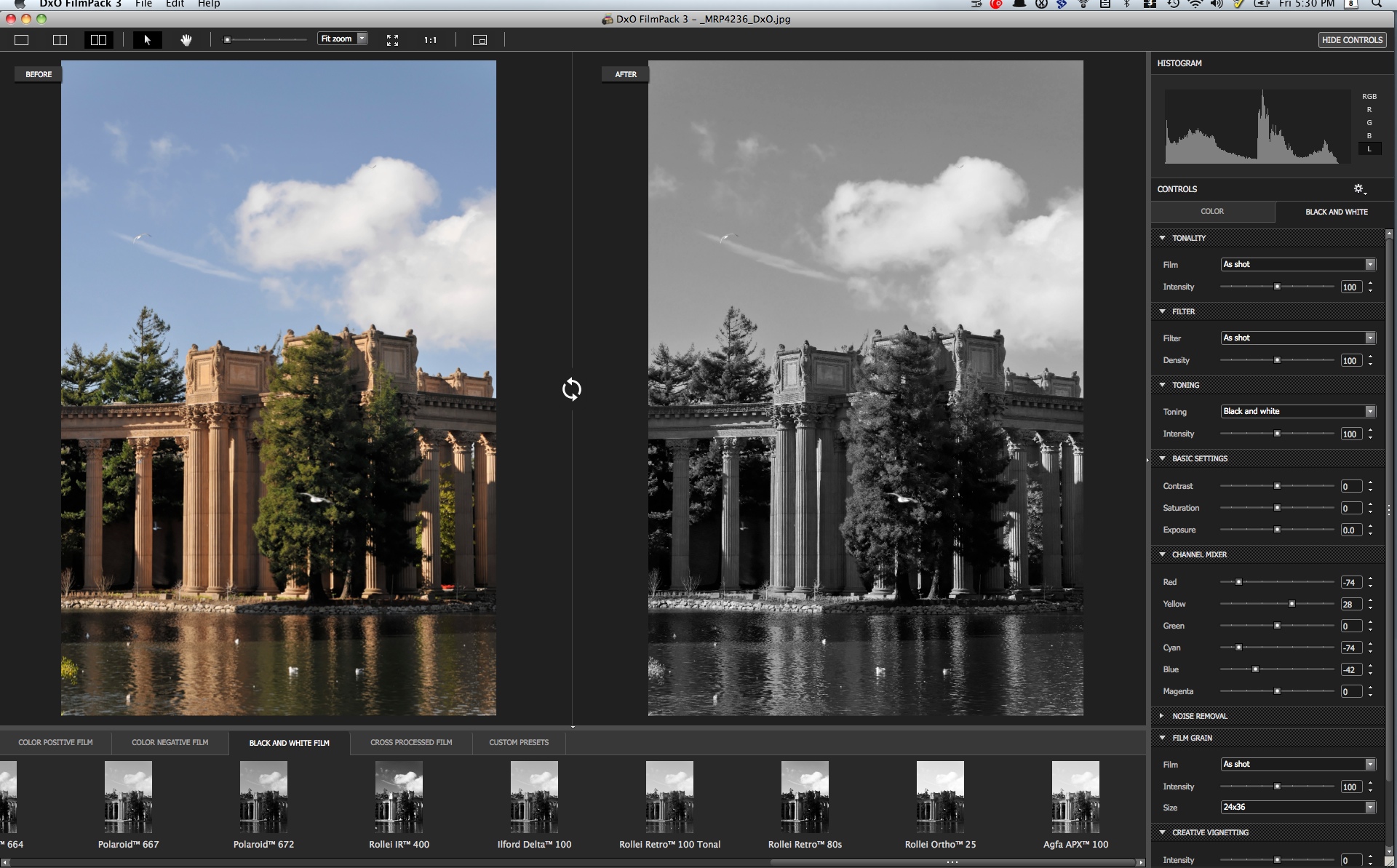Select split preview view mode
1397x868 pixels.
(60, 40)
